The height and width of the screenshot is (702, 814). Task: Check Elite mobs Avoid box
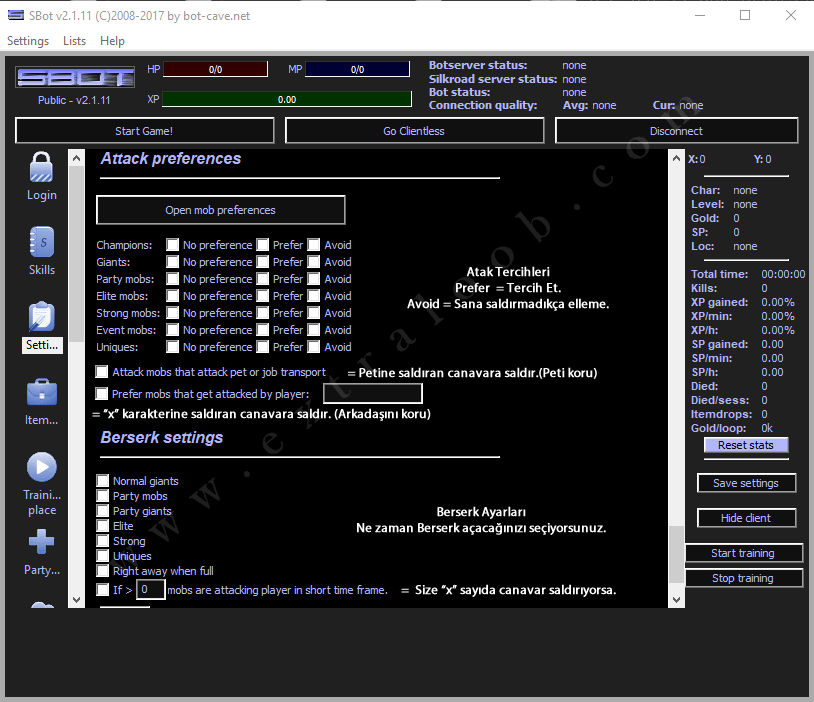click(x=314, y=296)
